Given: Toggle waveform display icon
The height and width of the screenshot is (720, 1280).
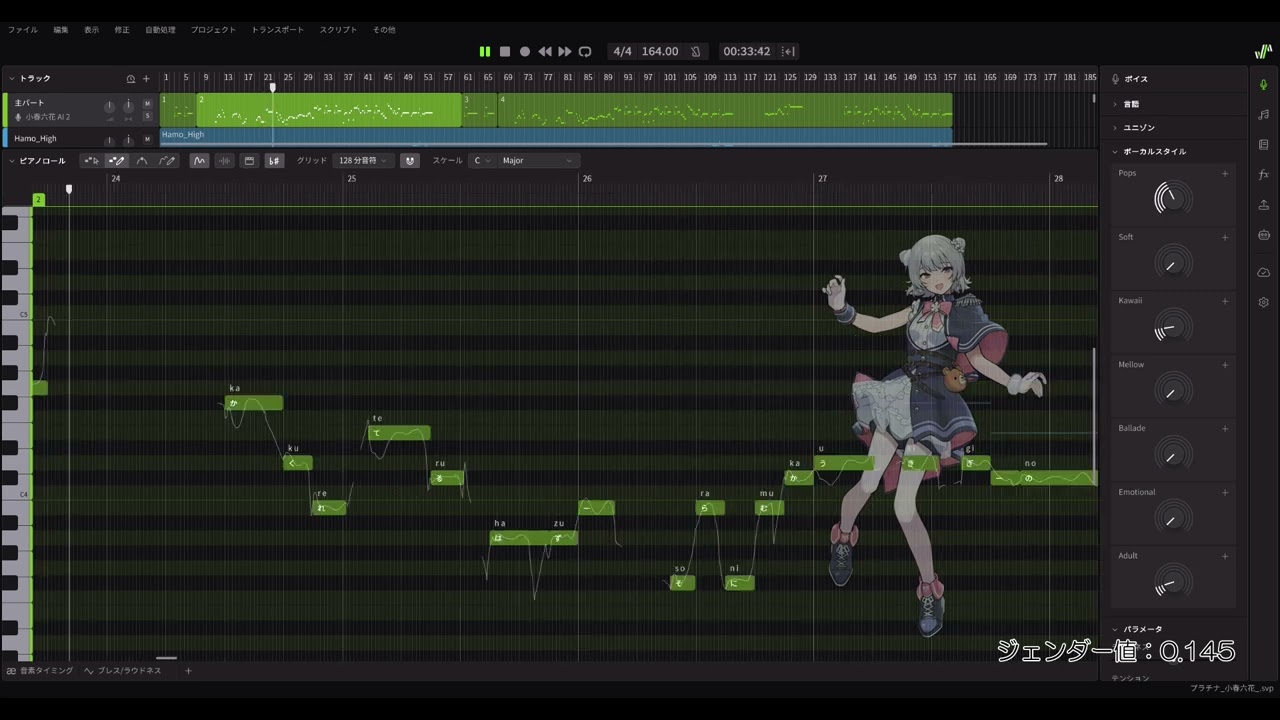Looking at the screenshot, I should pos(224,161).
